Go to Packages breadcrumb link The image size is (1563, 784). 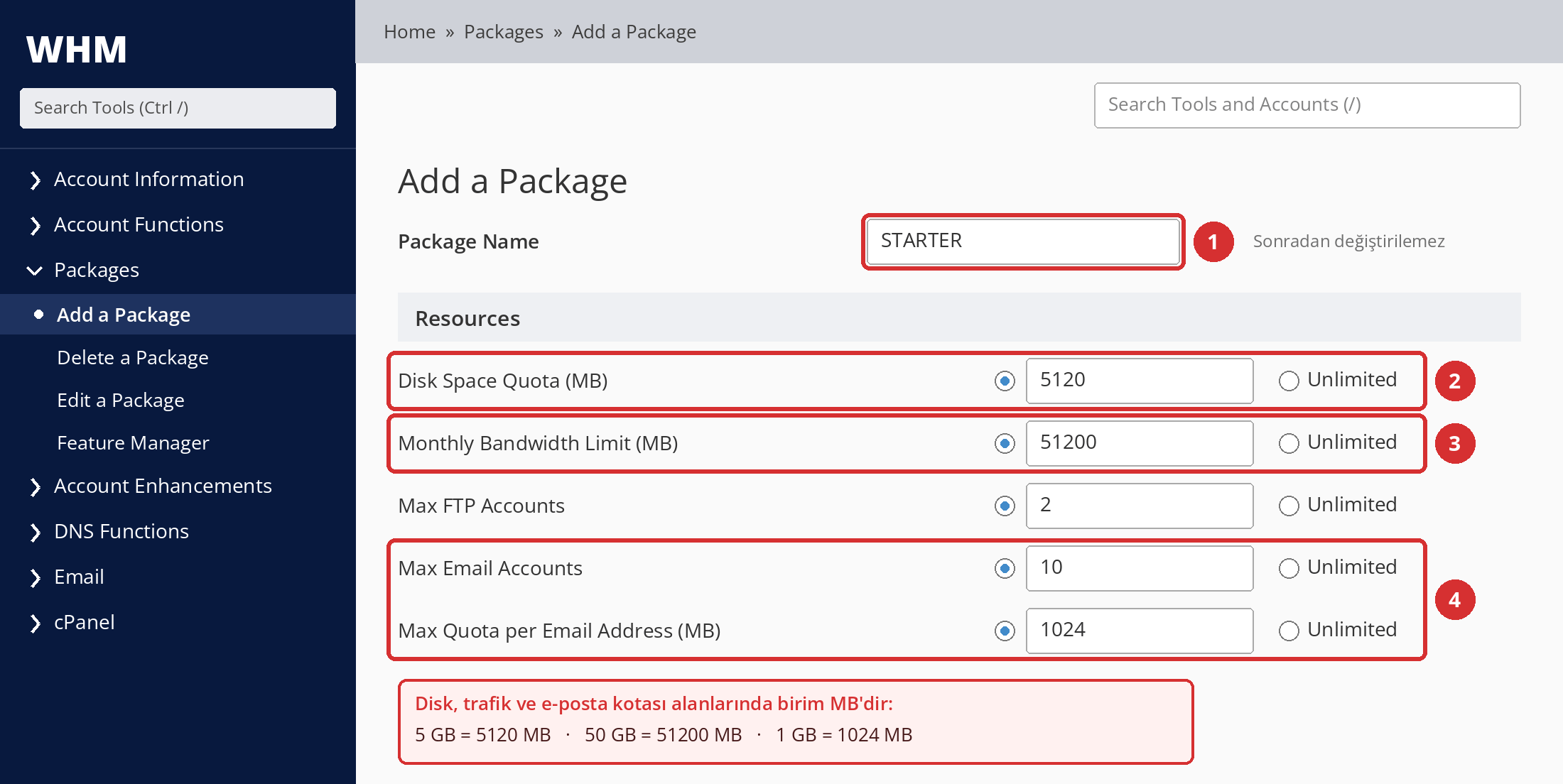point(503,32)
